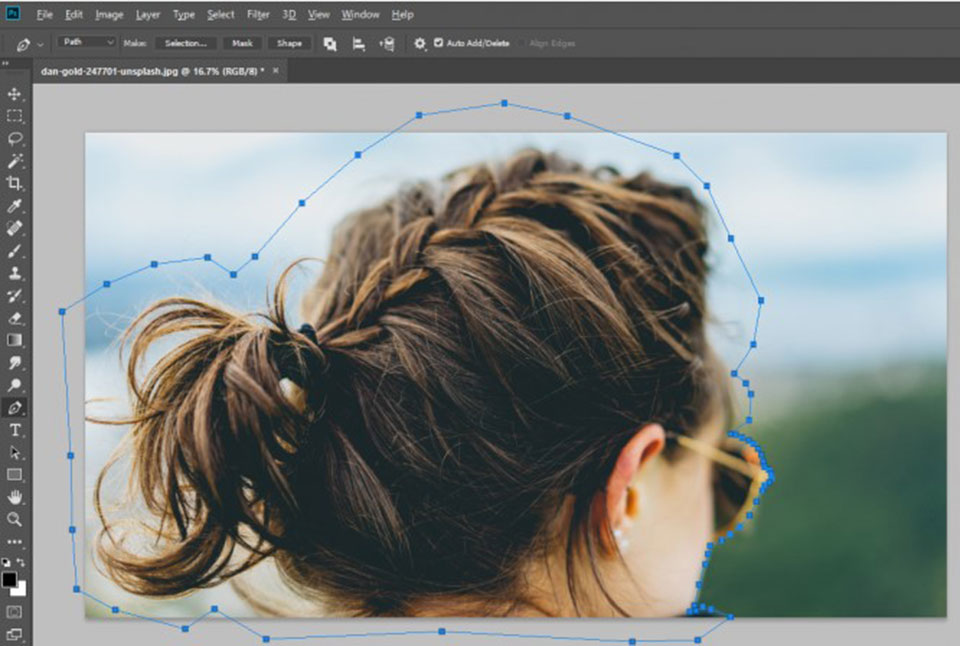Viewport: 960px width, 646px height.
Task: Open path alignment options
Action: (358, 43)
